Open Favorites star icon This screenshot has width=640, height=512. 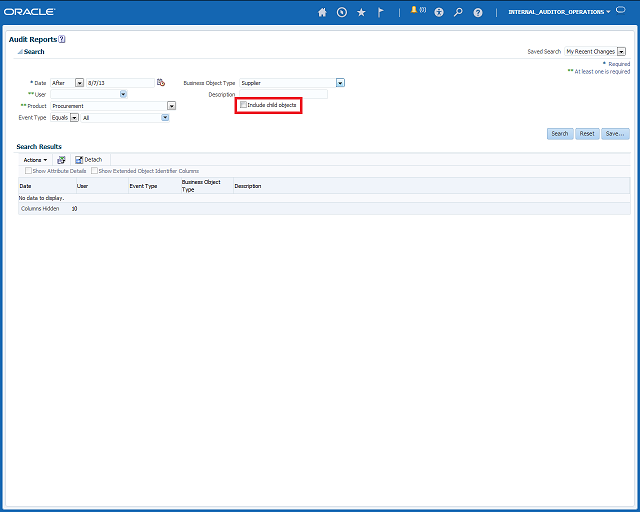[x=361, y=12]
